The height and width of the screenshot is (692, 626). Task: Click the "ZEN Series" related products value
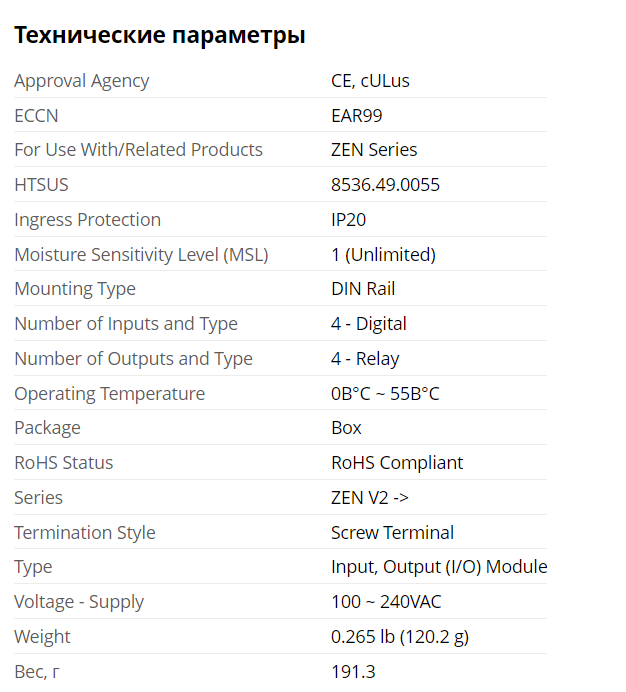(x=374, y=150)
